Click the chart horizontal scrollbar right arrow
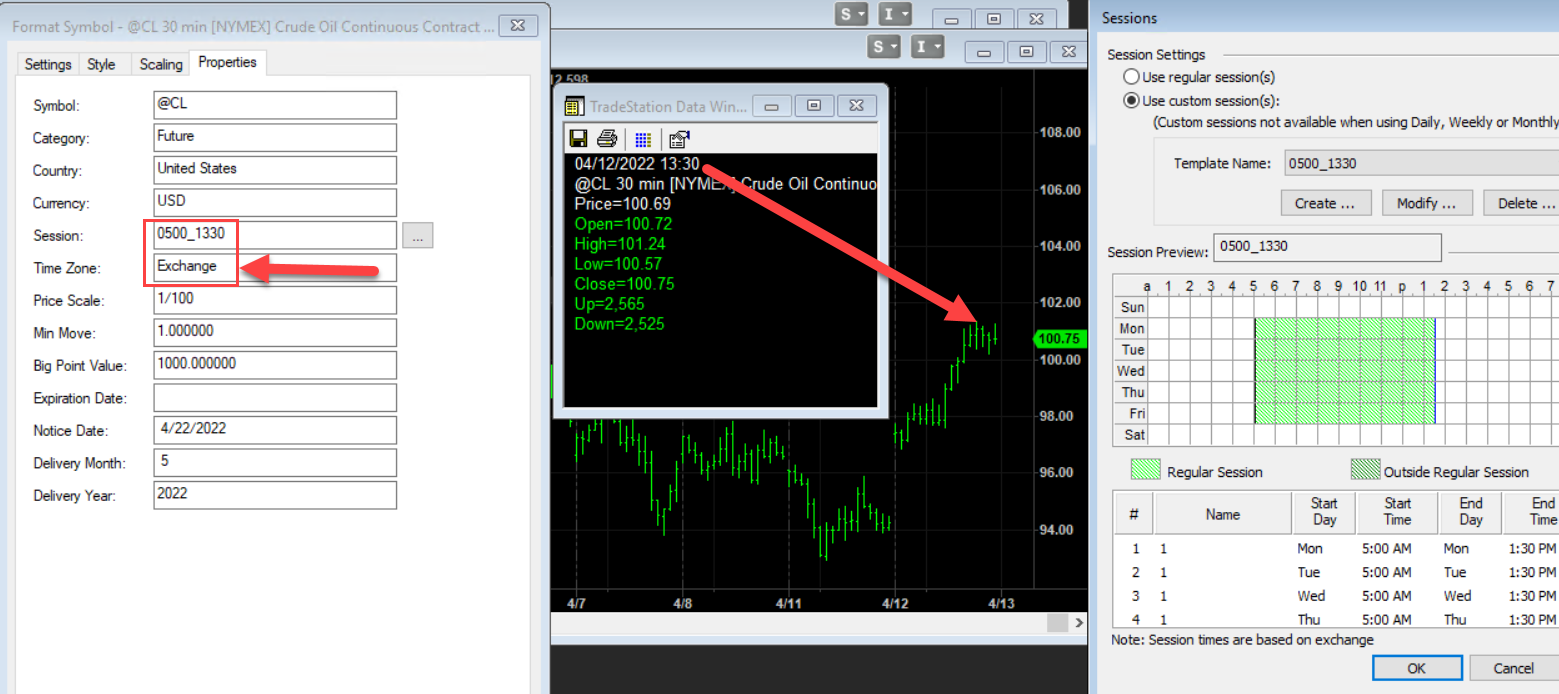 [1077, 623]
